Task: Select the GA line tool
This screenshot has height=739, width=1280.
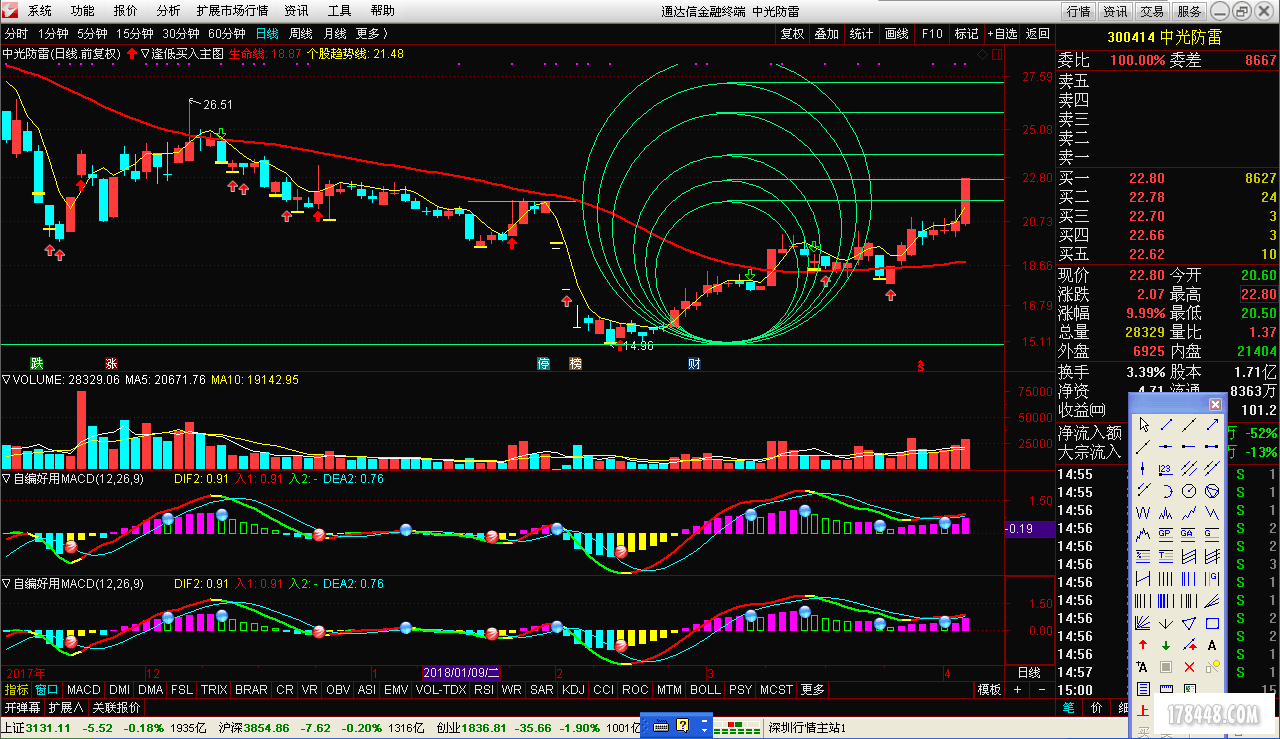Action: tap(1189, 533)
